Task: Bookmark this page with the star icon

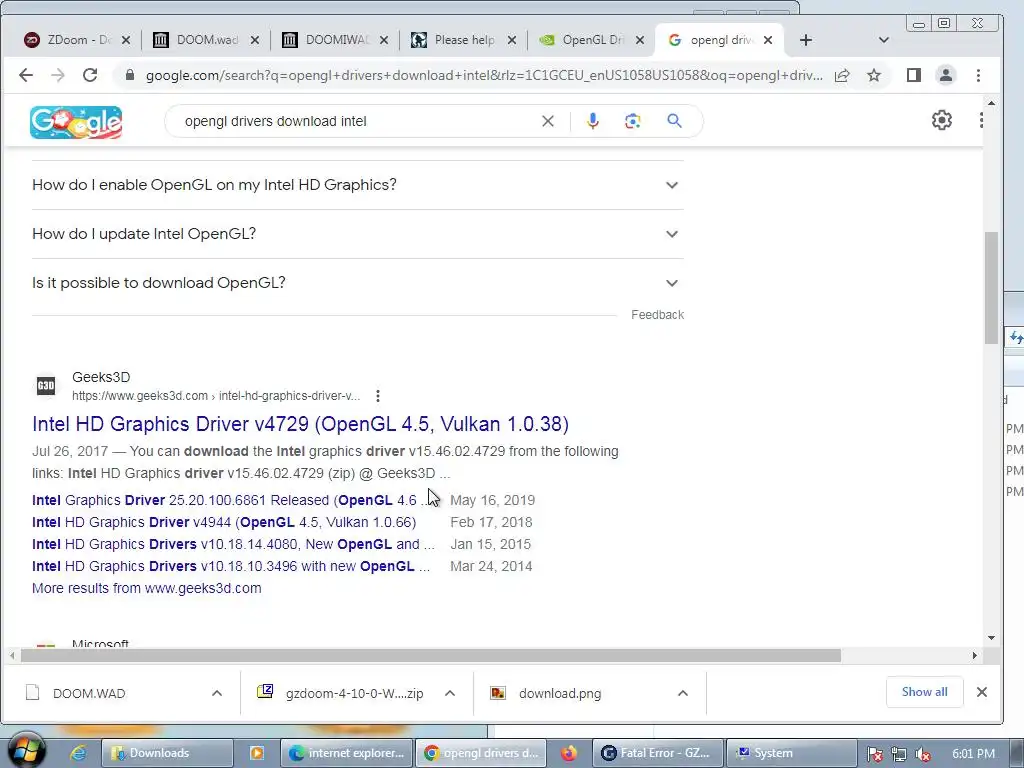Action: click(x=874, y=75)
